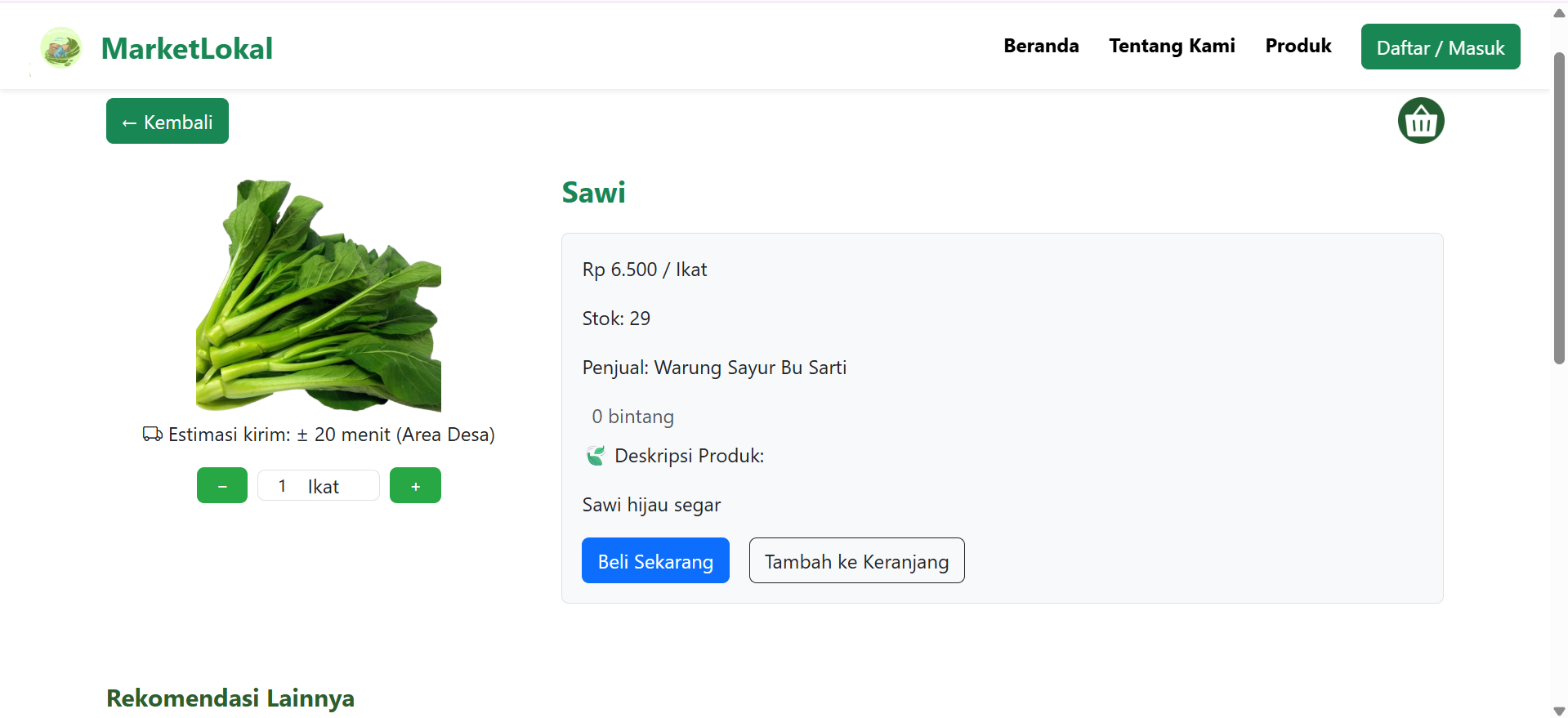Viewport: 1568px width, 718px height.
Task: Click the 0 bintang rating text
Action: coord(633,417)
